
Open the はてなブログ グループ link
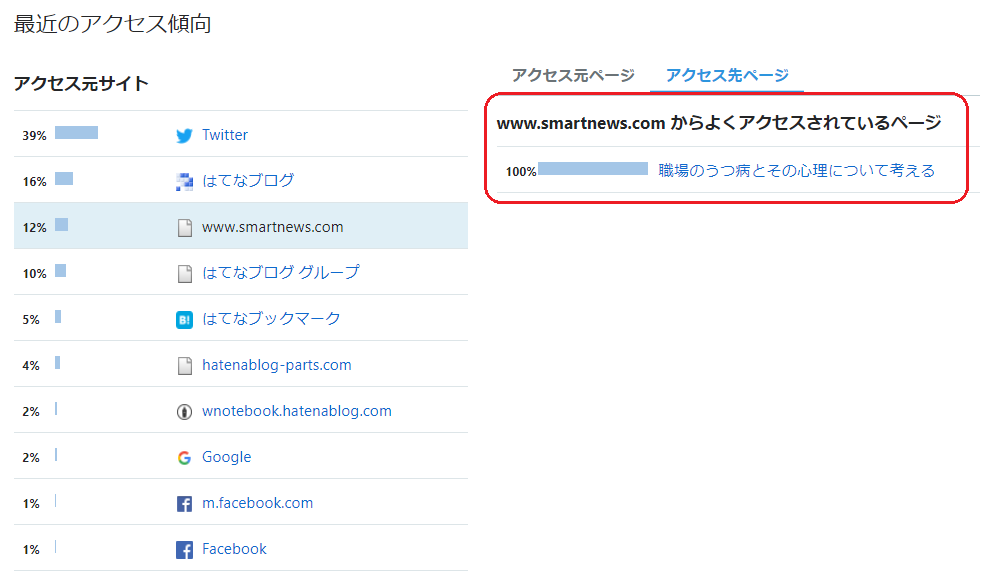[x=281, y=273]
